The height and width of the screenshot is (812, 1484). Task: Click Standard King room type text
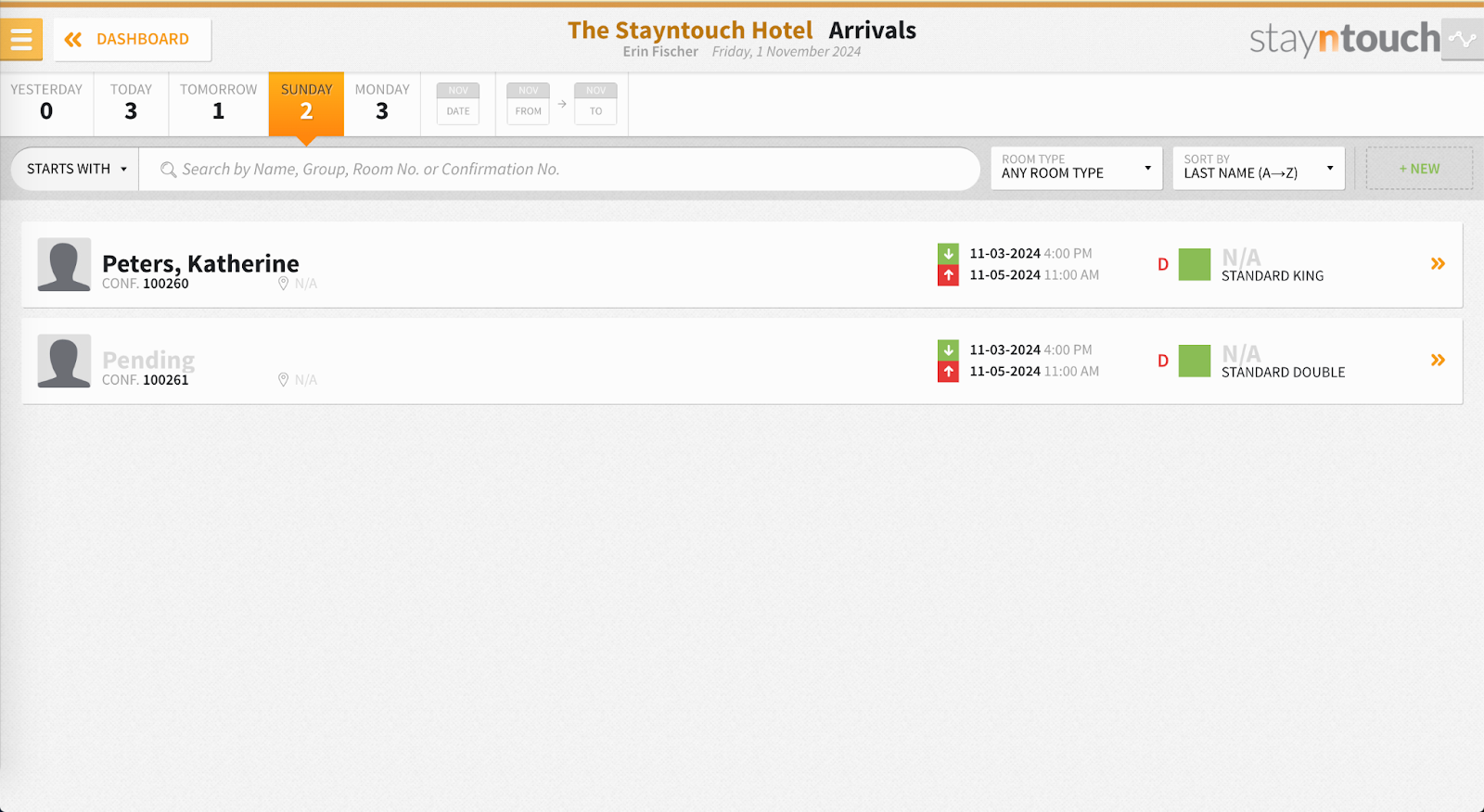pyautogui.click(x=1273, y=276)
